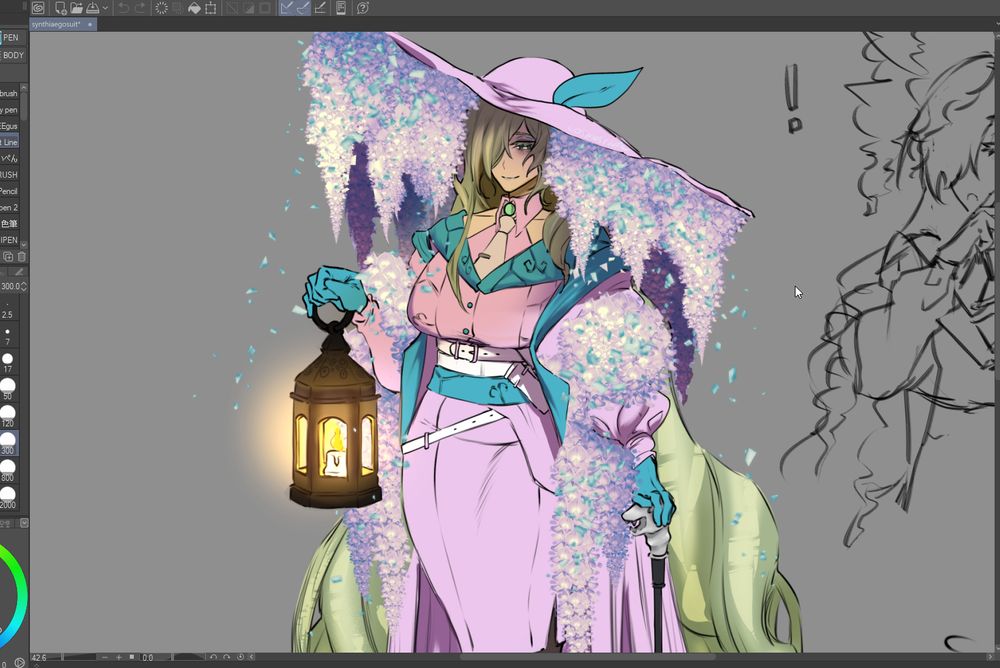Fit canvas to screen square icon
Screen dimensions: 1000x668
pyautogui.click(x=132, y=657)
